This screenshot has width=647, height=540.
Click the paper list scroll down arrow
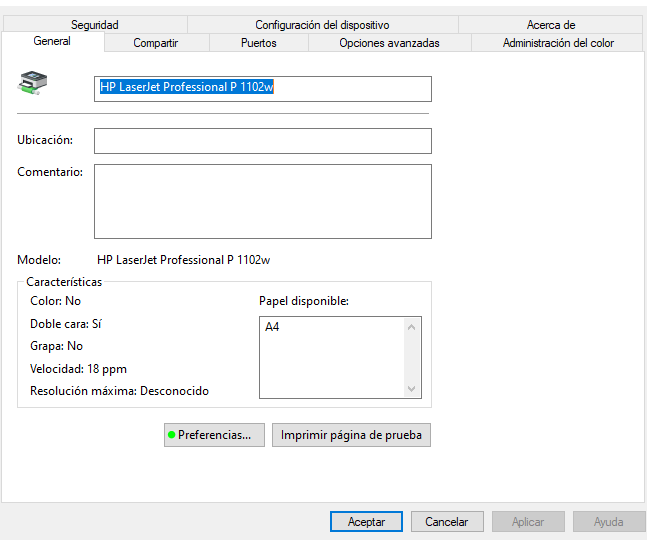[x=411, y=389]
